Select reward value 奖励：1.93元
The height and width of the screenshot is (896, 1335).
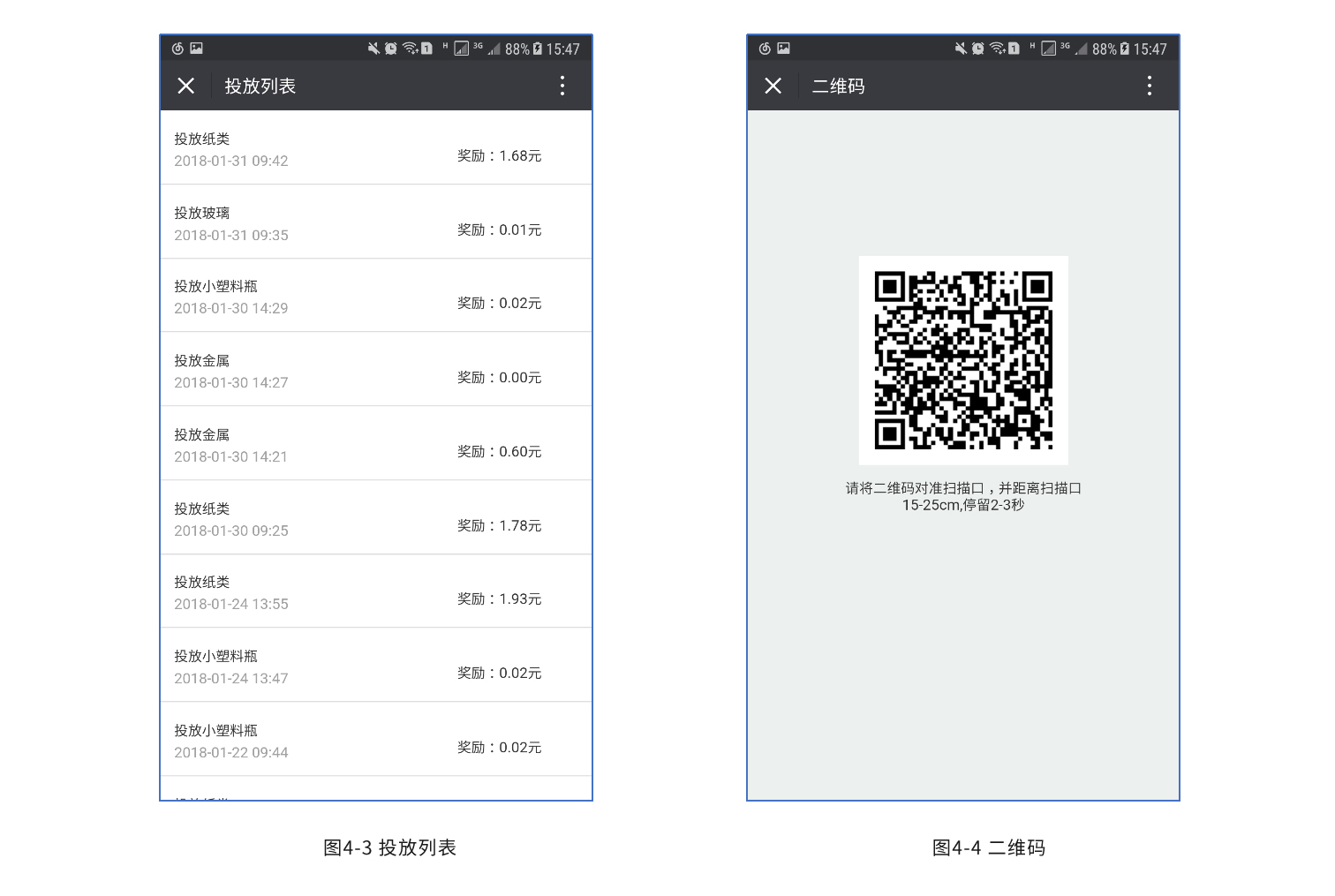[x=499, y=599]
